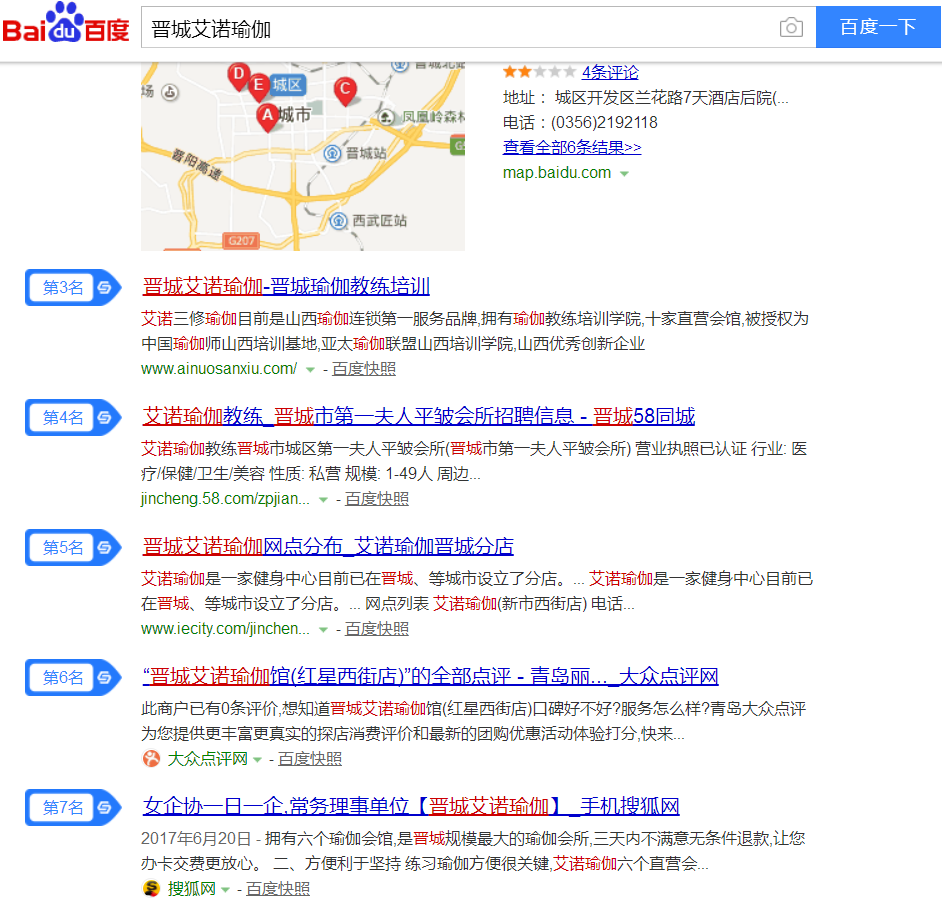The width and height of the screenshot is (942, 902).
Task: Expand dropdown next to map.baidu.com
Action: click(x=624, y=174)
